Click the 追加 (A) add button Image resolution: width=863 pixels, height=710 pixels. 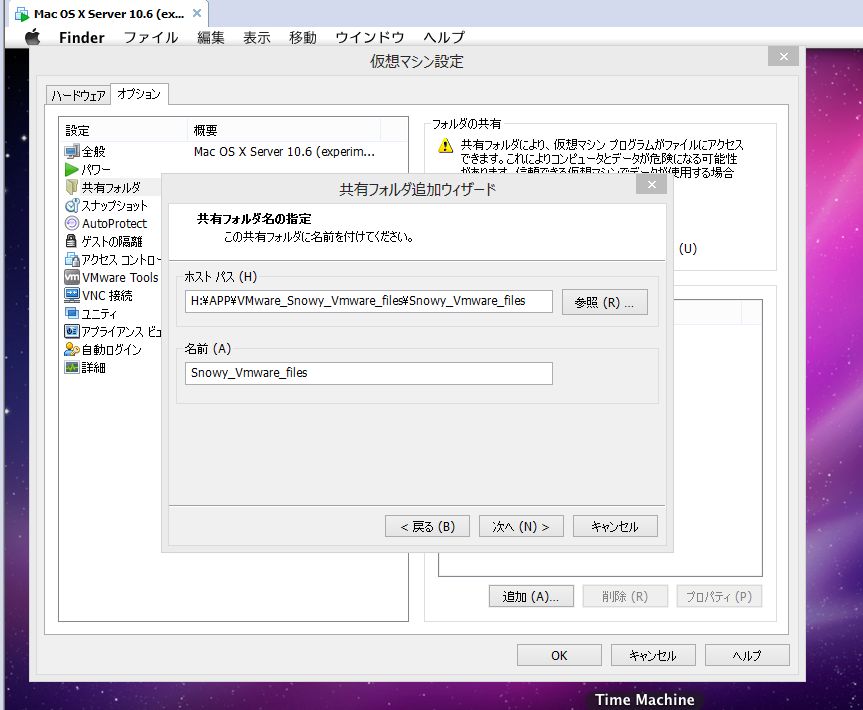[531, 596]
